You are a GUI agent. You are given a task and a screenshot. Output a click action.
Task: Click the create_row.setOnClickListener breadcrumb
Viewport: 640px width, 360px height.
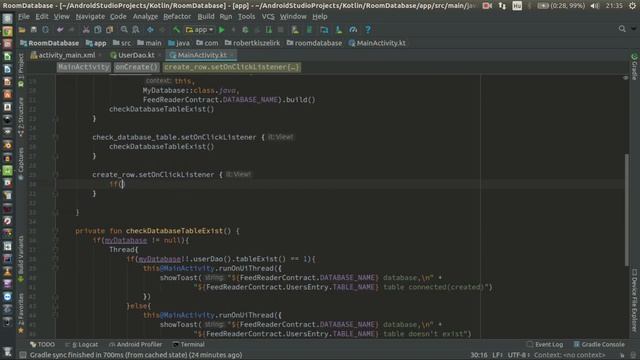(x=232, y=67)
